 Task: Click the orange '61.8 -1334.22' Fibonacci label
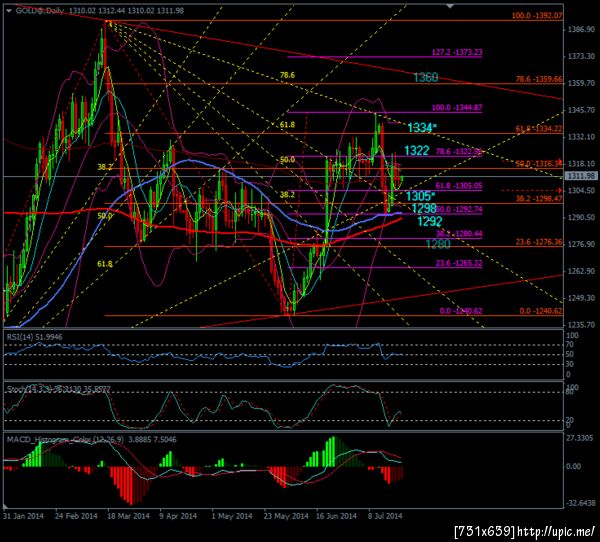539,129
